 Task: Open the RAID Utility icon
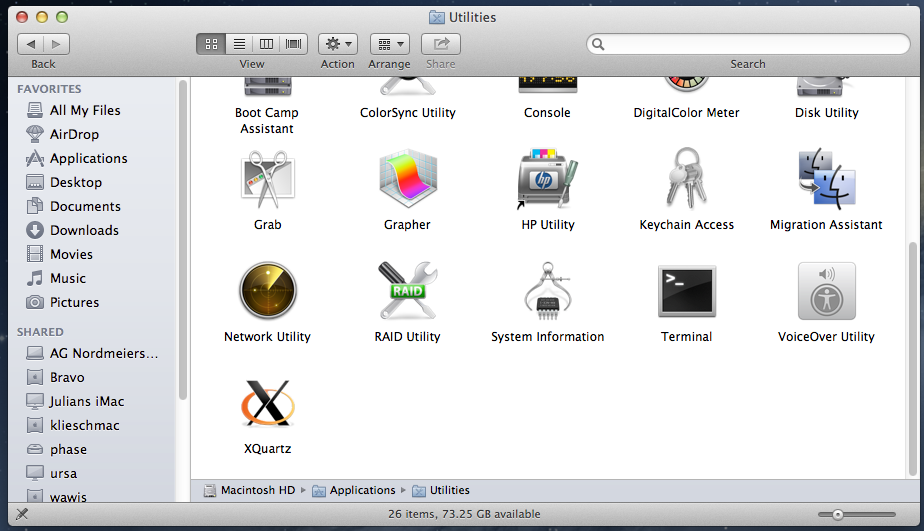click(407, 292)
